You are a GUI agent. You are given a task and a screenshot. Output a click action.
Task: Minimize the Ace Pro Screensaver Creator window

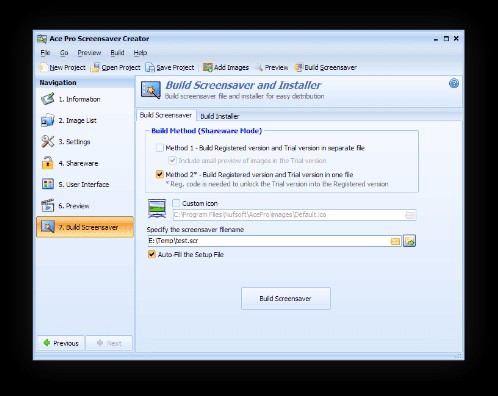click(436, 39)
